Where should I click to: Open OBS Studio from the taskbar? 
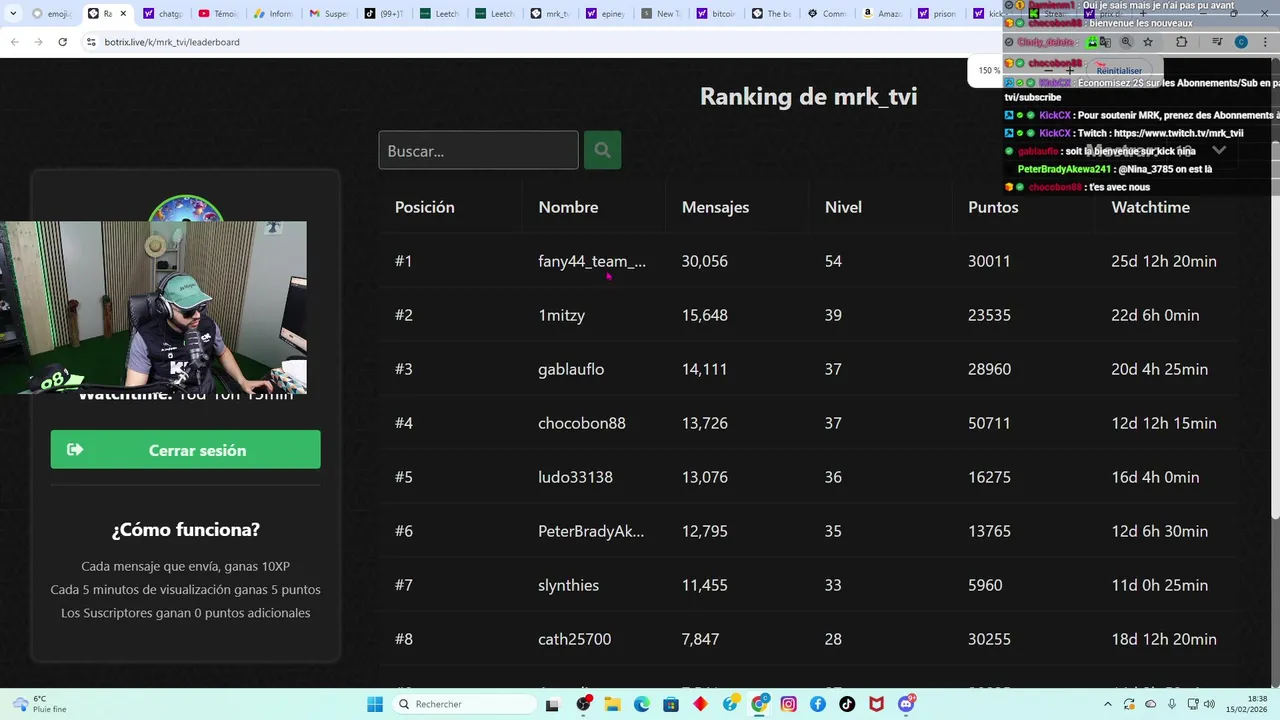pyautogui.click(x=583, y=704)
